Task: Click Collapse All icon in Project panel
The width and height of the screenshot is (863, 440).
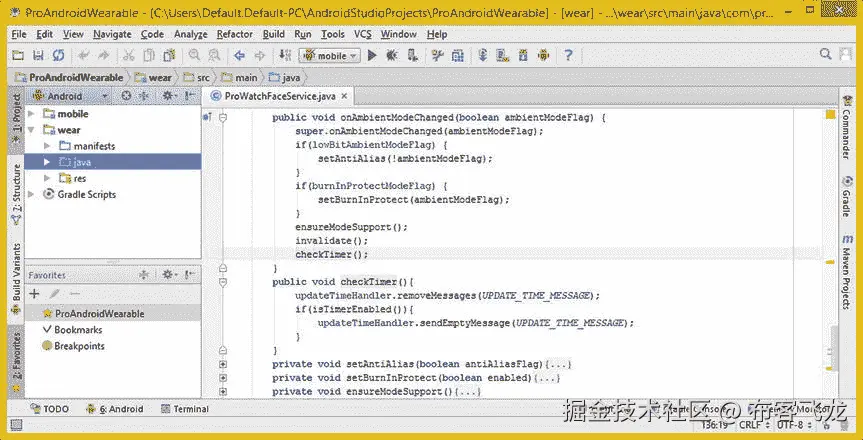Action: point(144,96)
